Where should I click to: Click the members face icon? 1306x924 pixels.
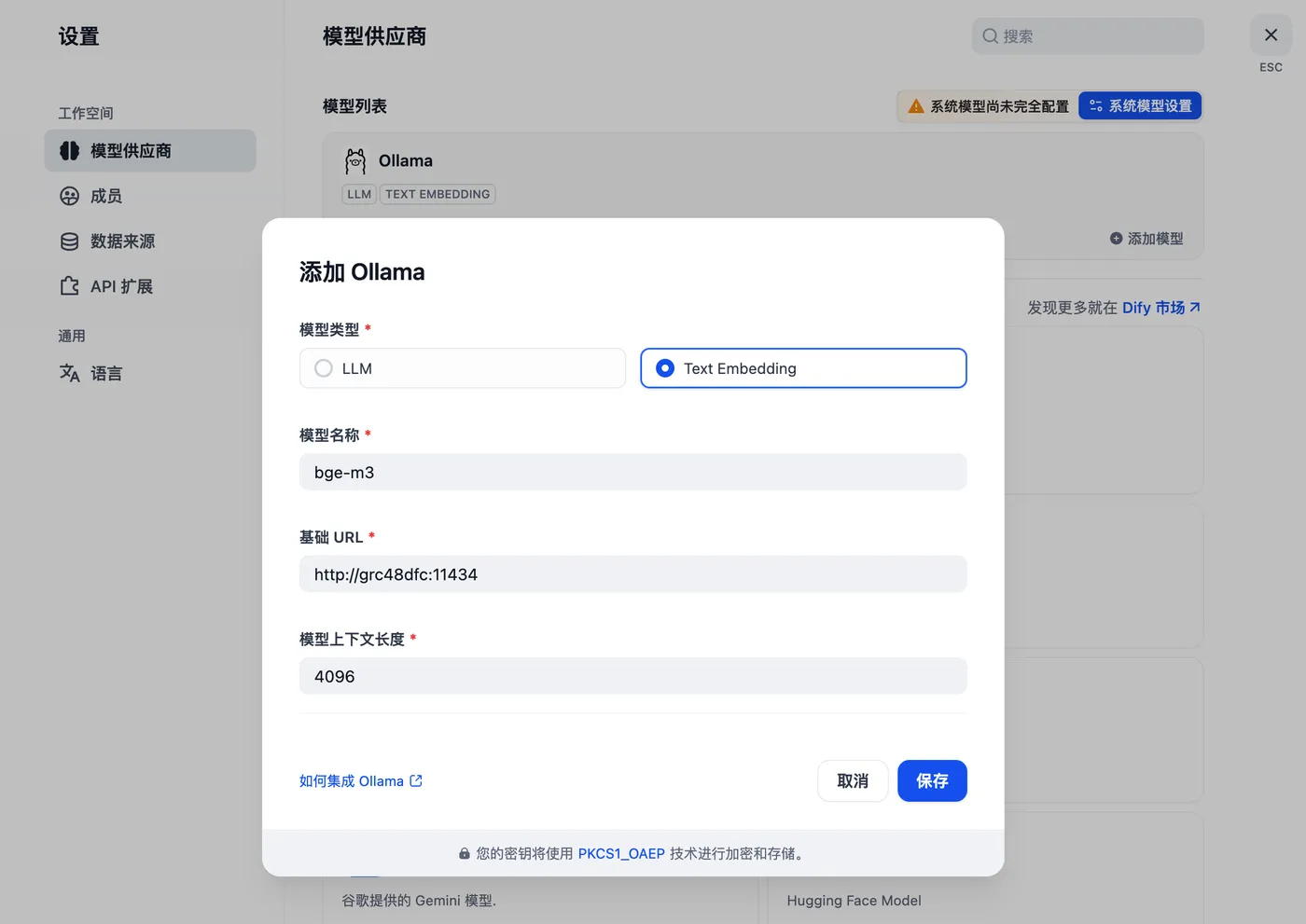(x=70, y=196)
